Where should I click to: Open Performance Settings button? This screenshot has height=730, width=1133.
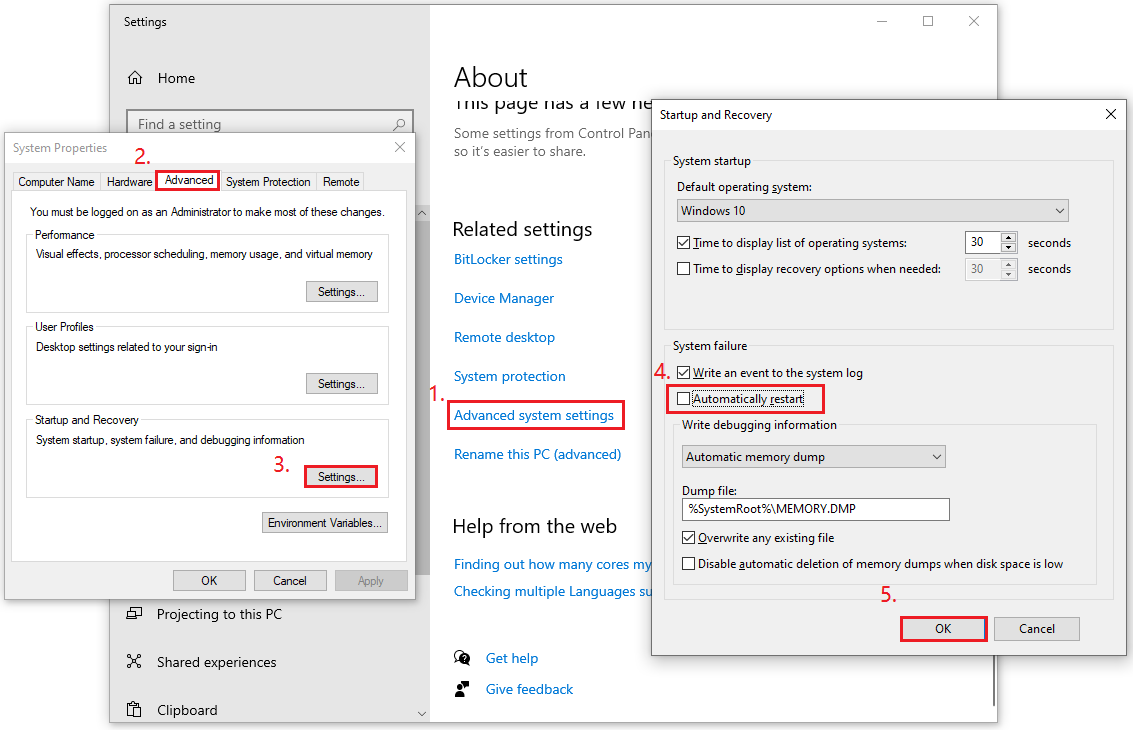[341, 292]
